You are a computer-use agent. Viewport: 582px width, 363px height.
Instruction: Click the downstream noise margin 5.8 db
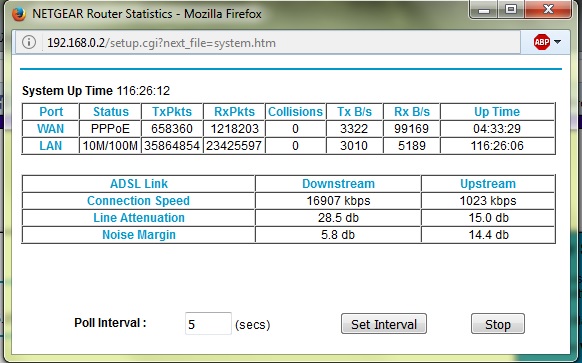(338, 235)
